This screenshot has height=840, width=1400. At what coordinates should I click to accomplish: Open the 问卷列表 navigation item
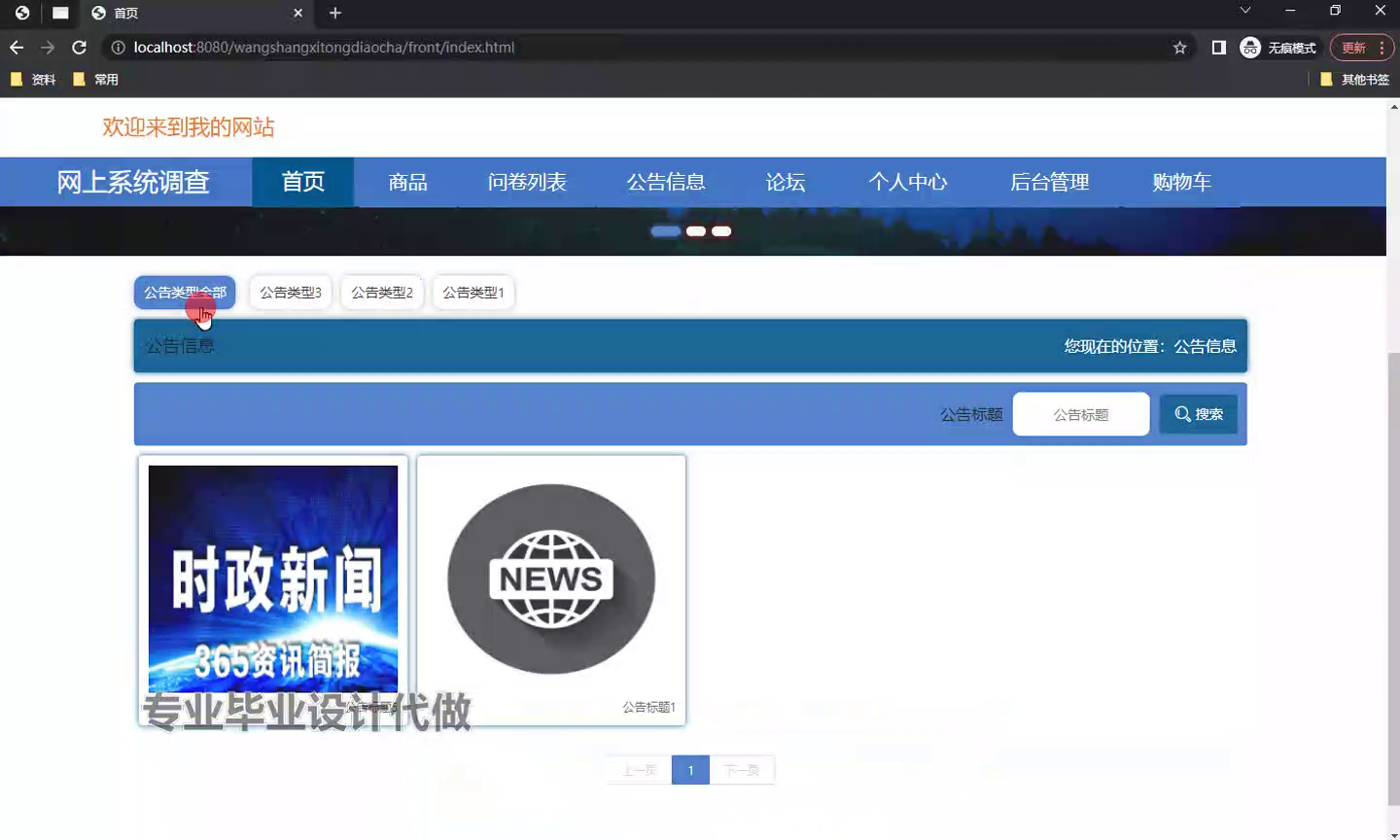tap(527, 182)
